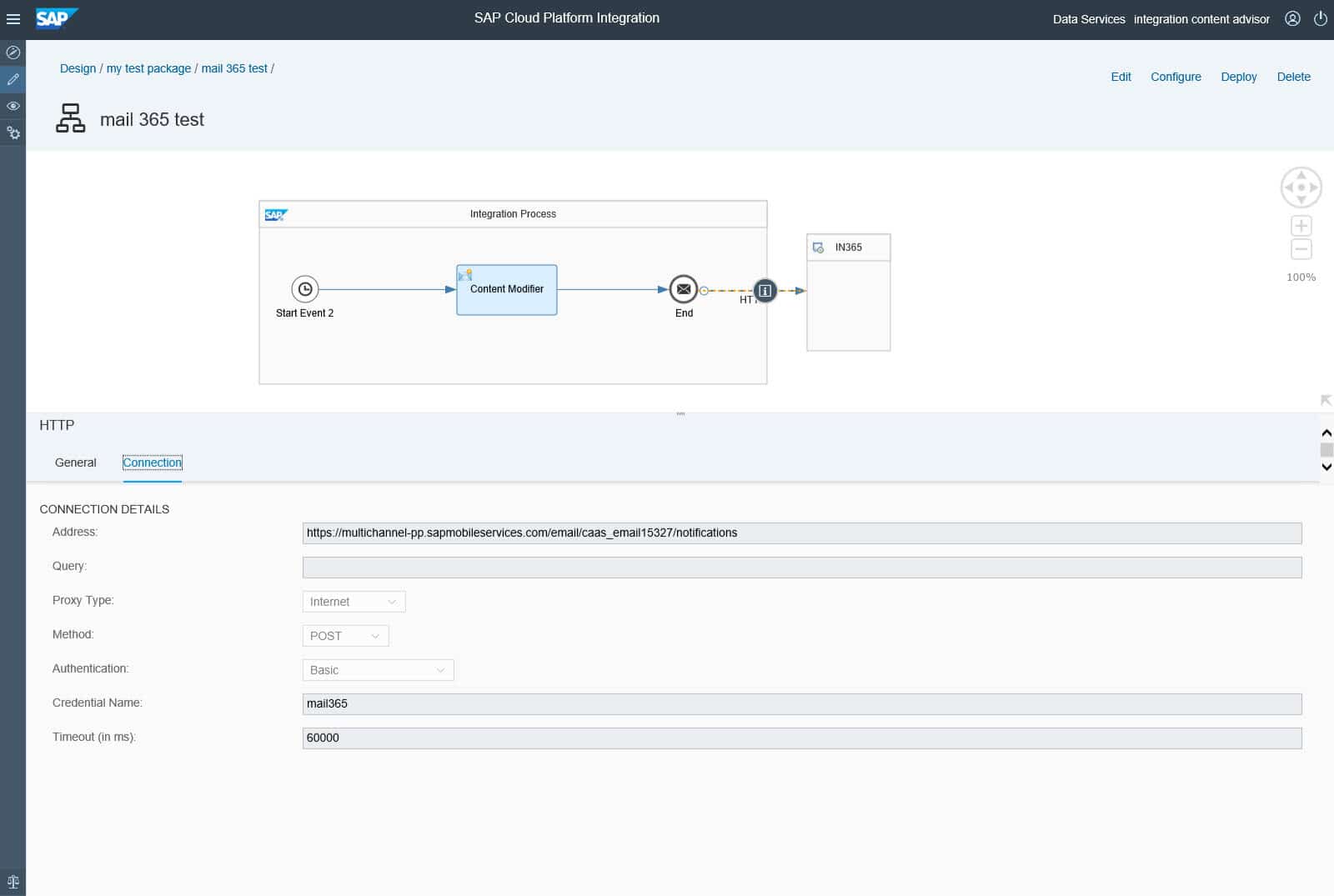The image size is (1334, 896).
Task: Zoom out with the minus button
Action: [x=1301, y=249]
